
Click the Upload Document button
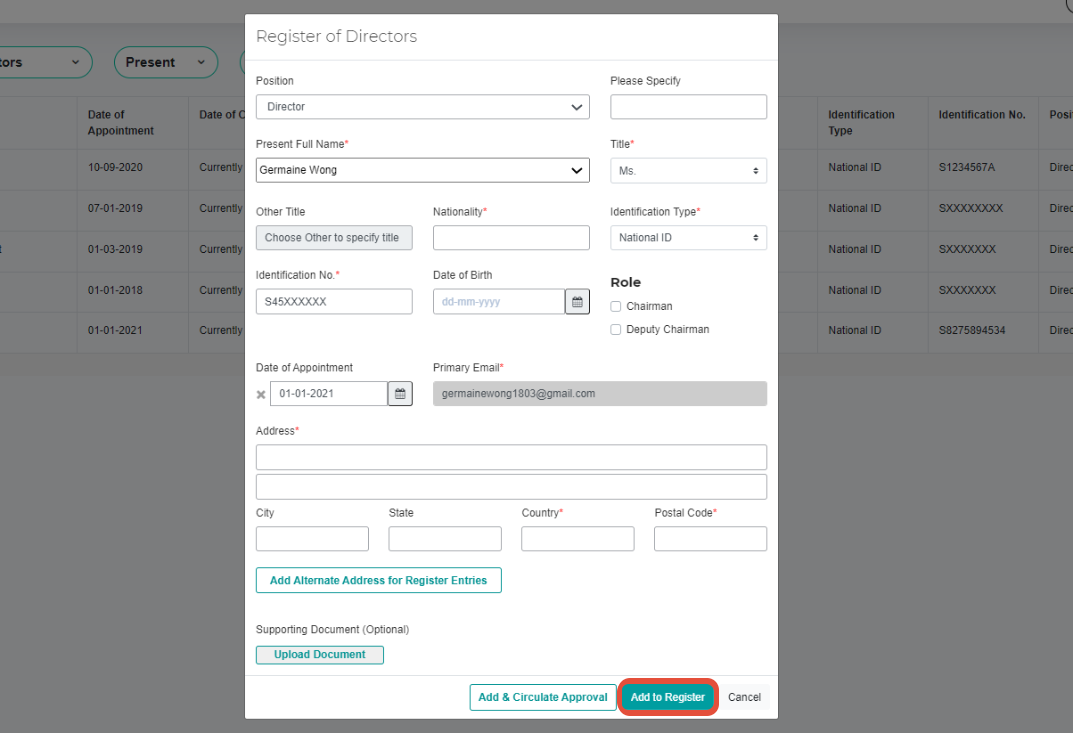(x=319, y=654)
